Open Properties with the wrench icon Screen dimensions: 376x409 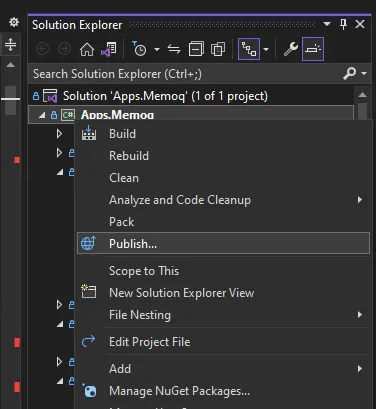(x=291, y=49)
